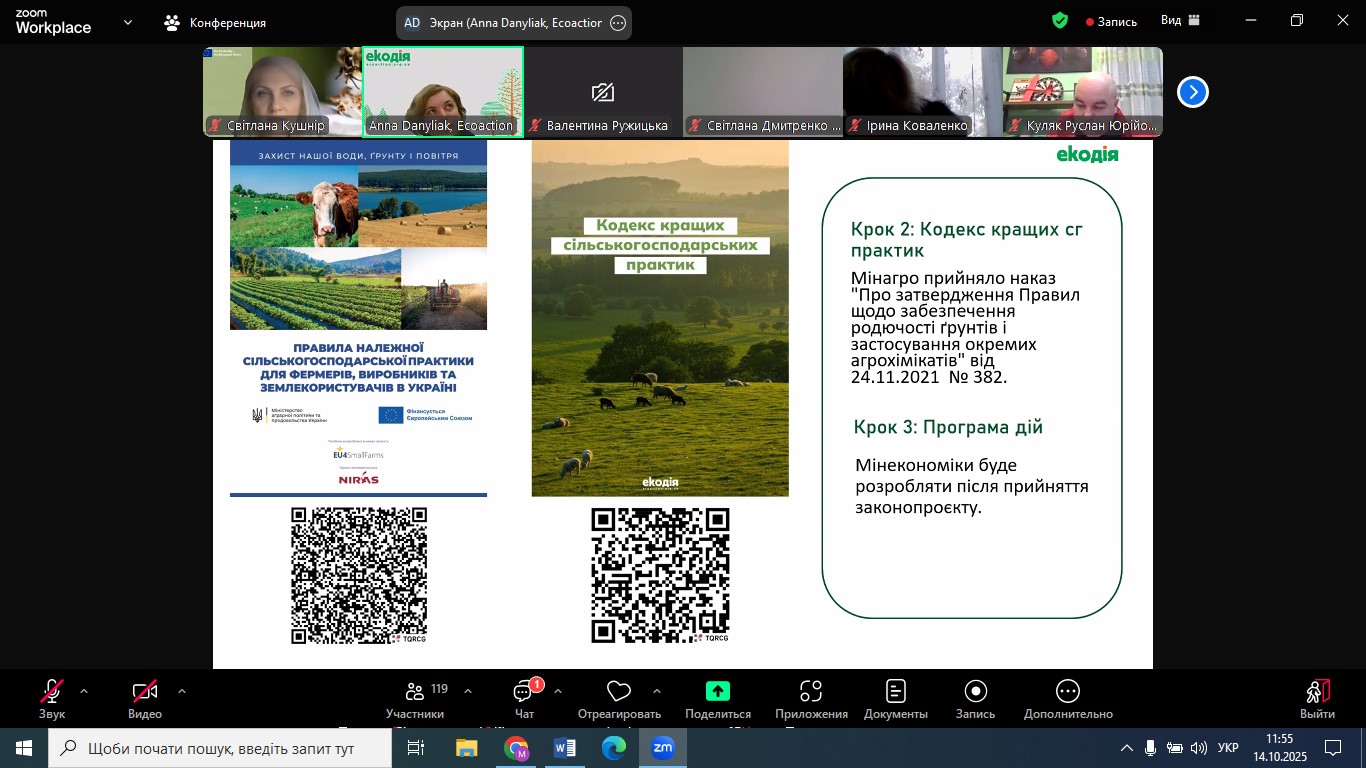Expand video options arrow next to Видео
Screen dimensions: 1366x768
[181, 691]
